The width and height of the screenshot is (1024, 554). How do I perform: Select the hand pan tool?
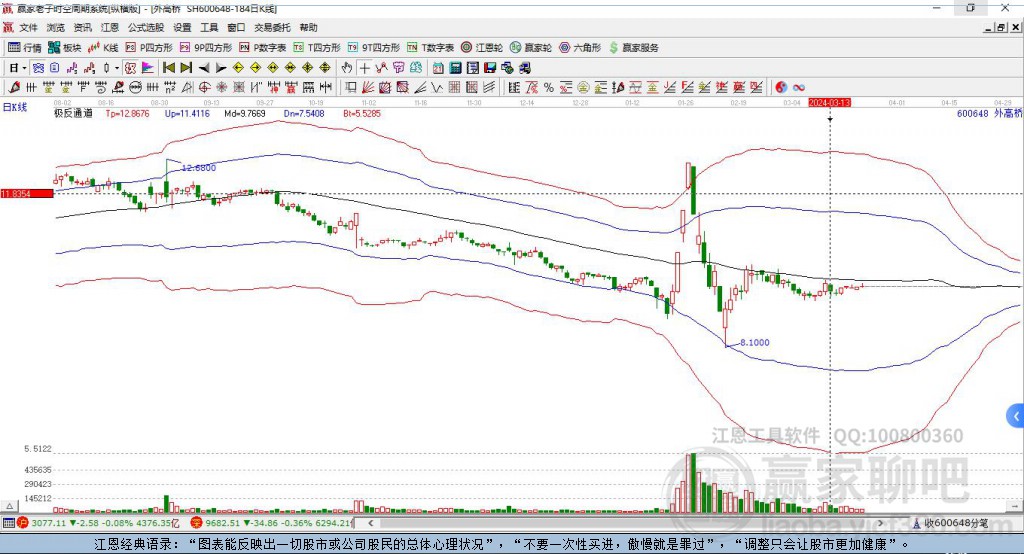pyautogui.click(x=347, y=68)
